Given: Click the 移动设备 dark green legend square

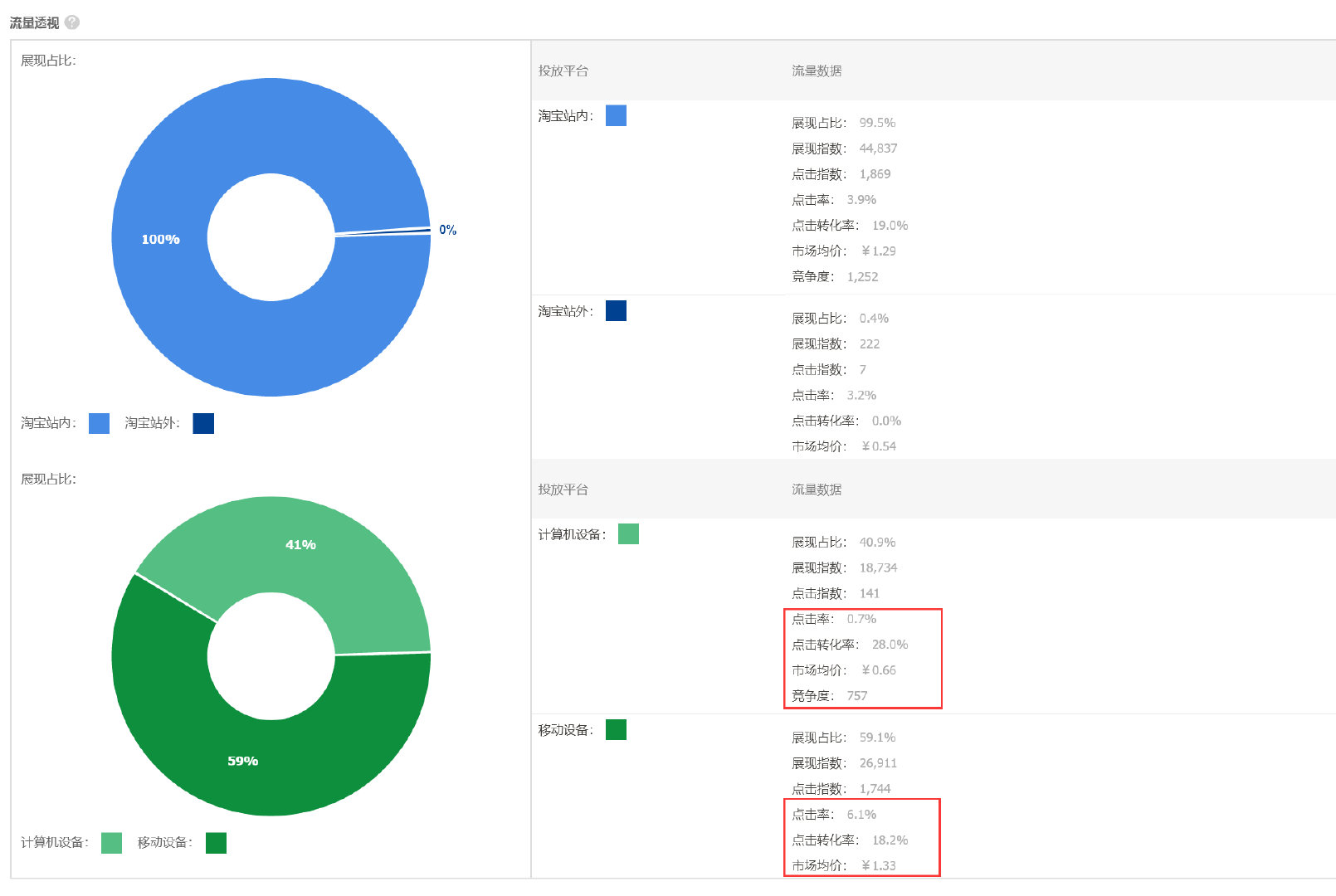Looking at the screenshot, I should pos(216,843).
